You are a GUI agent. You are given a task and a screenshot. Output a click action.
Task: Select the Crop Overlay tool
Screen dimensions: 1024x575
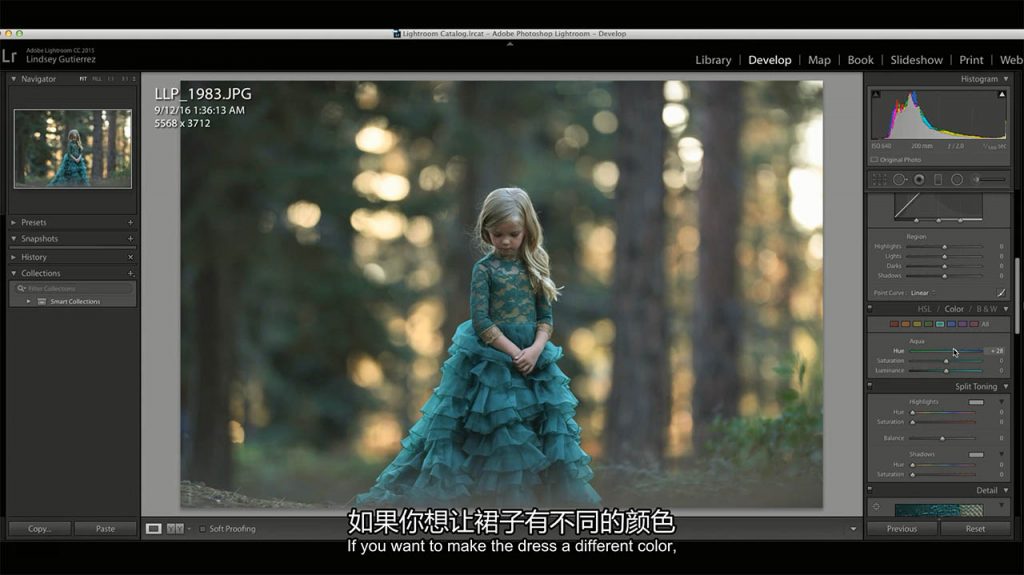pos(879,179)
